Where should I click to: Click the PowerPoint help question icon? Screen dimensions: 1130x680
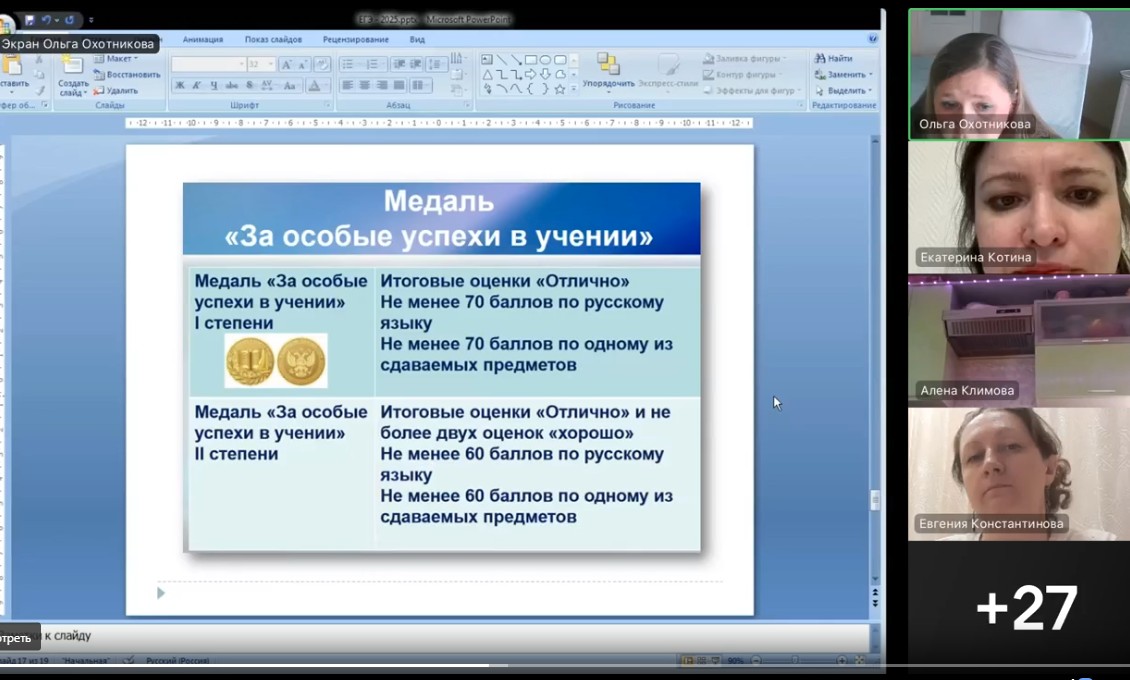[x=873, y=39]
